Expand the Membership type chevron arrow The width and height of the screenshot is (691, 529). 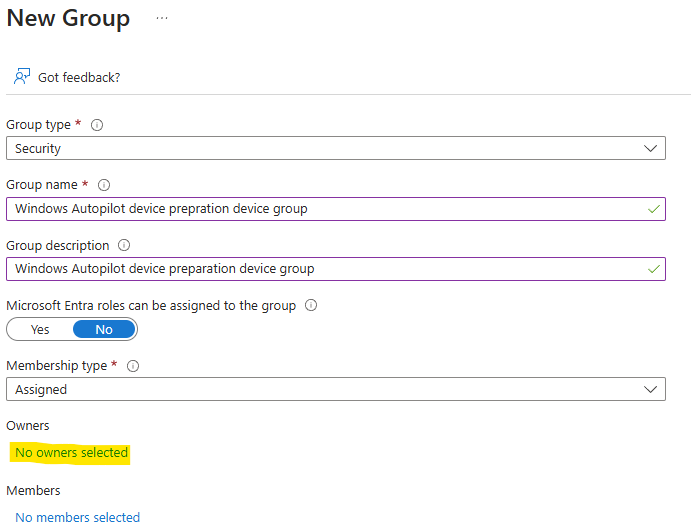pos(650,389)
